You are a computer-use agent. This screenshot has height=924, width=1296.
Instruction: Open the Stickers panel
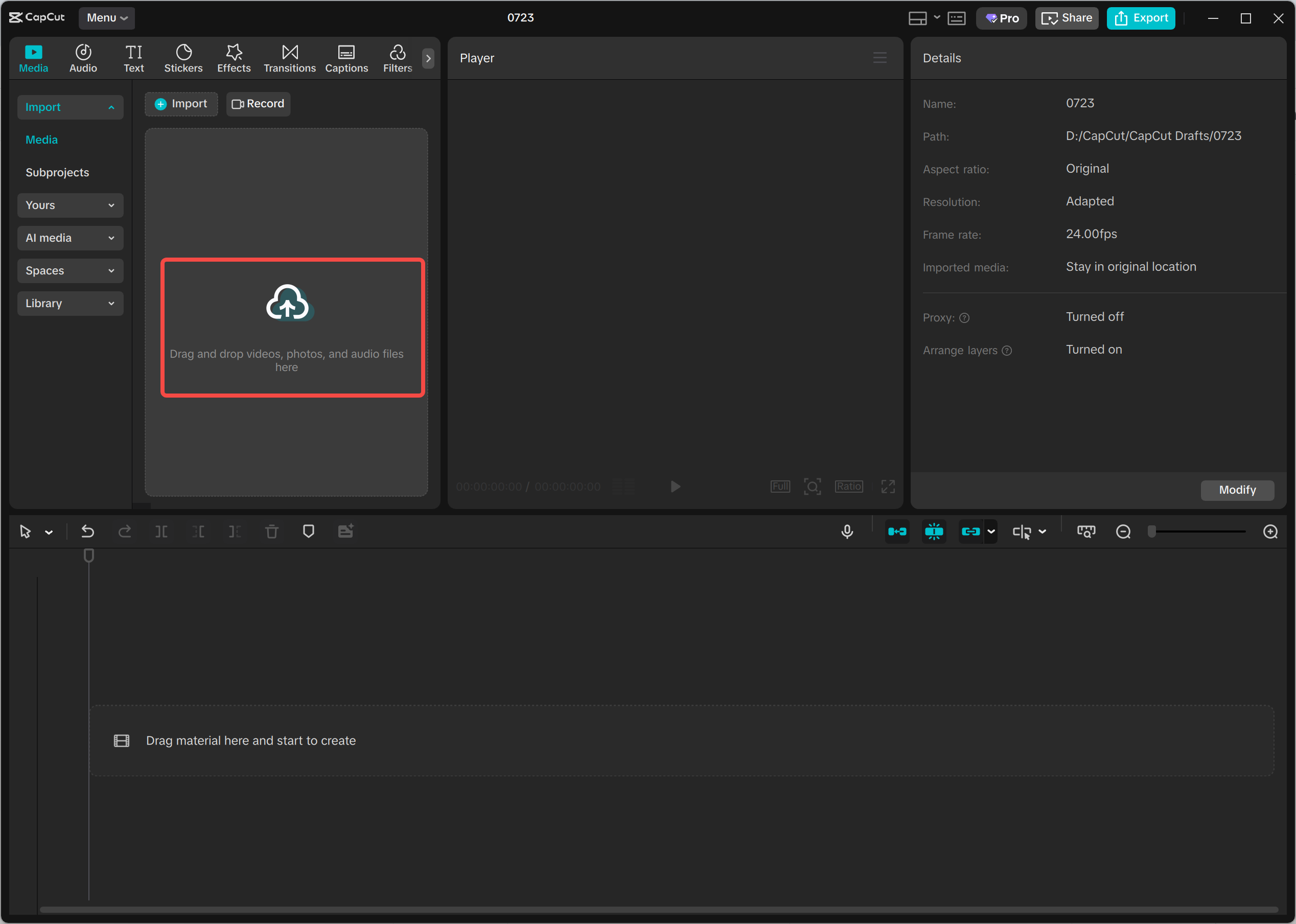click(x=183, y=57)
